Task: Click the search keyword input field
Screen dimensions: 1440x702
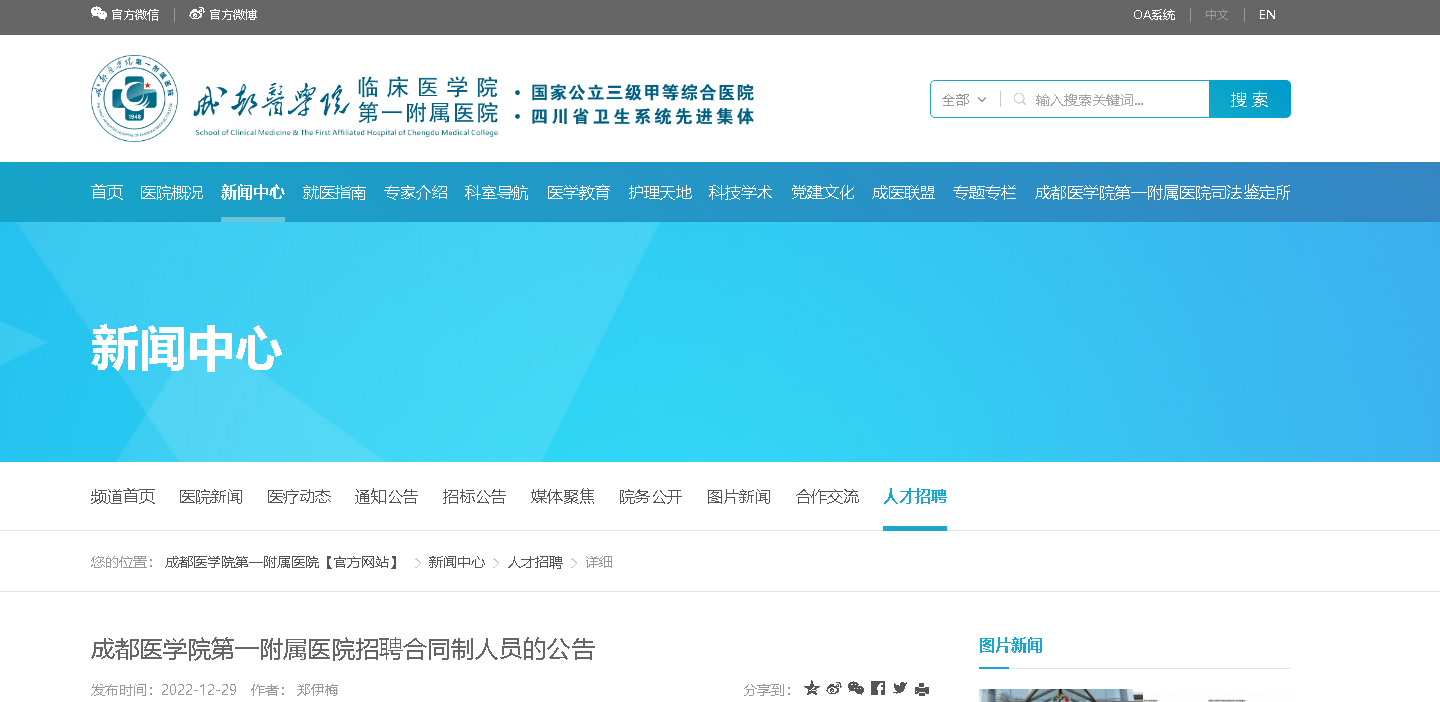Action: 1115,100
